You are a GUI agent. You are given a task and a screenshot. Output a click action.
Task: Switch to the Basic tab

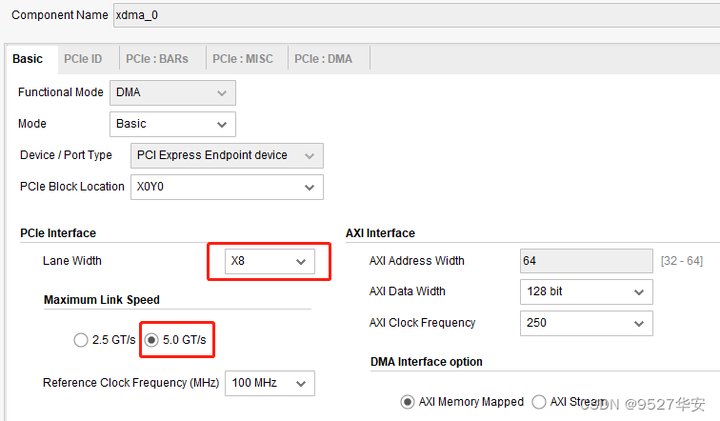coord(28,59)
